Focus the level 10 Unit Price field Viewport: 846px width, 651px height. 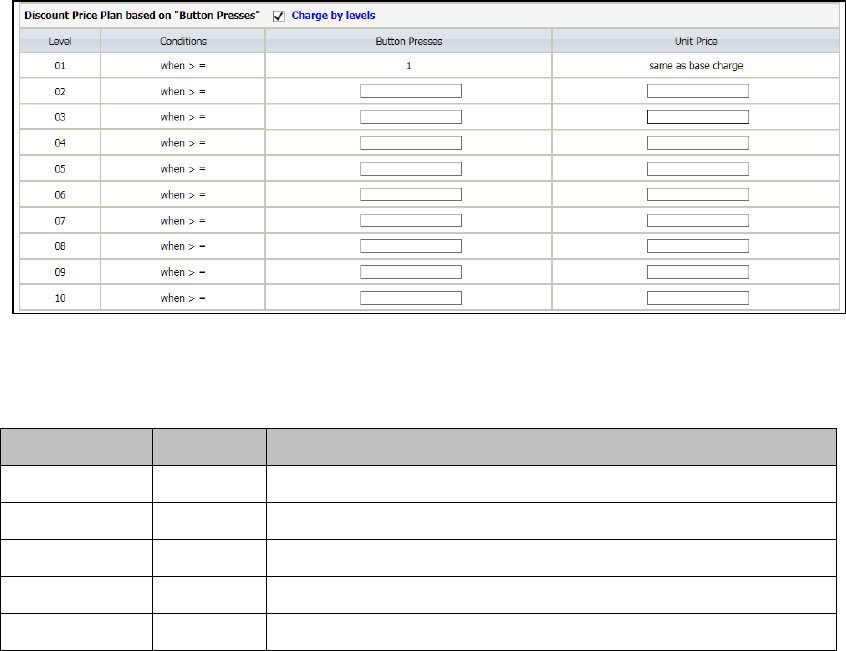698,298
